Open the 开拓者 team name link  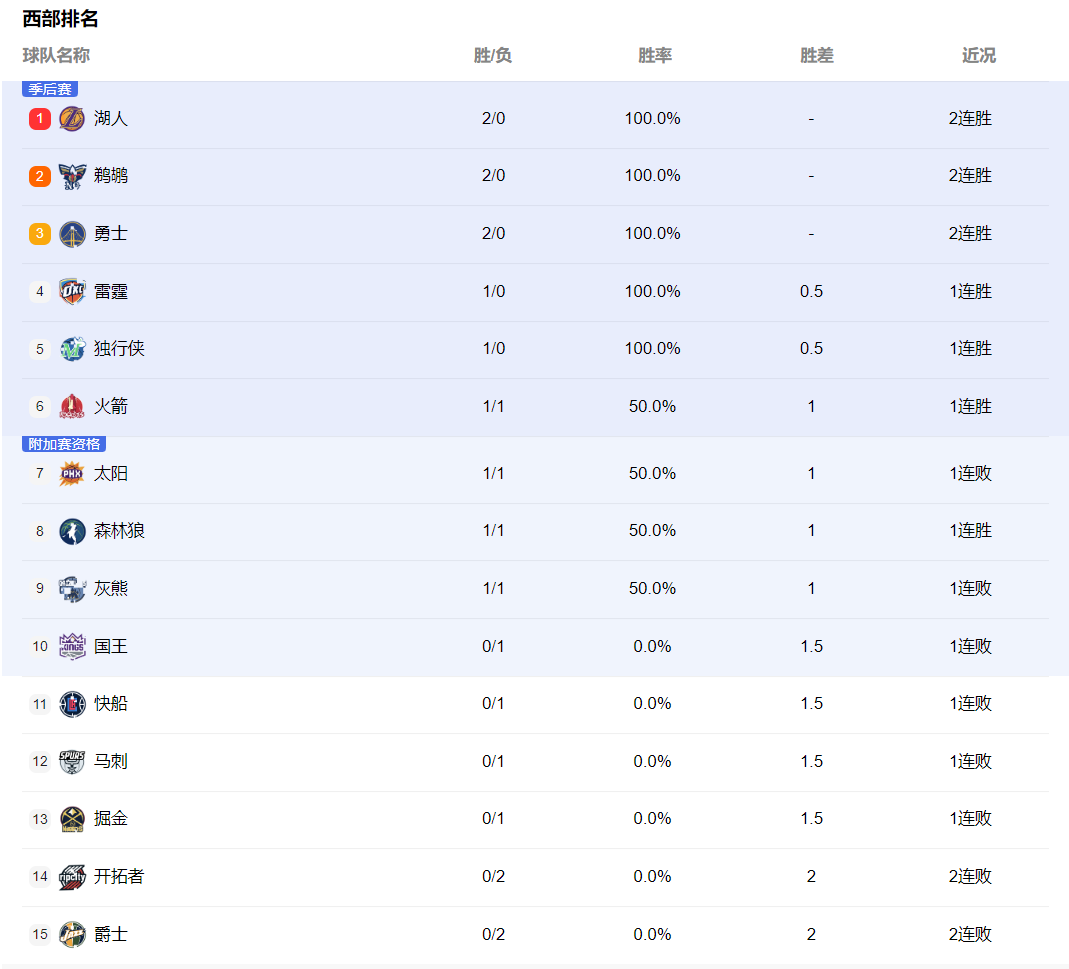click(x=119, y=877)
